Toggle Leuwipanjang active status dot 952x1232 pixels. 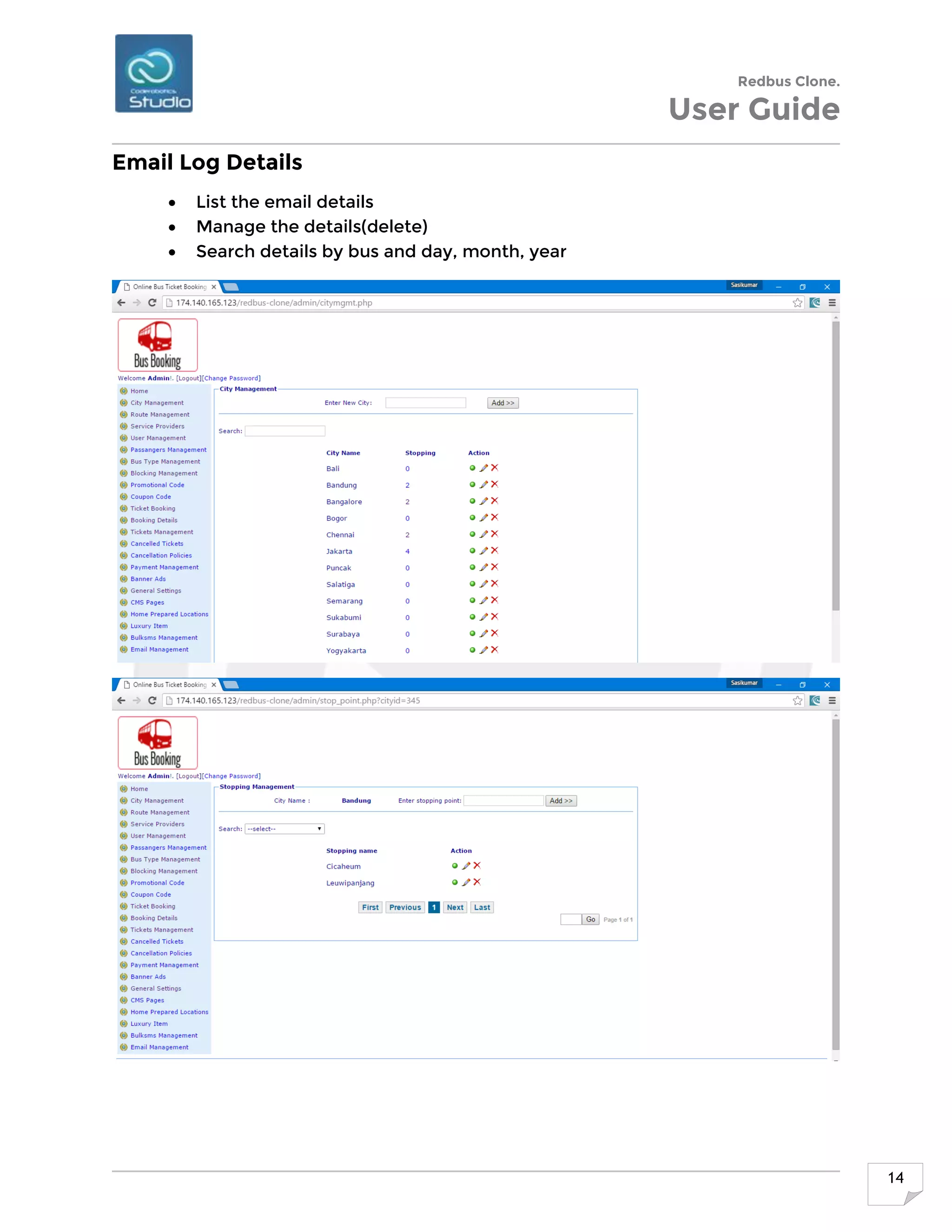click(x=455, y=882)
